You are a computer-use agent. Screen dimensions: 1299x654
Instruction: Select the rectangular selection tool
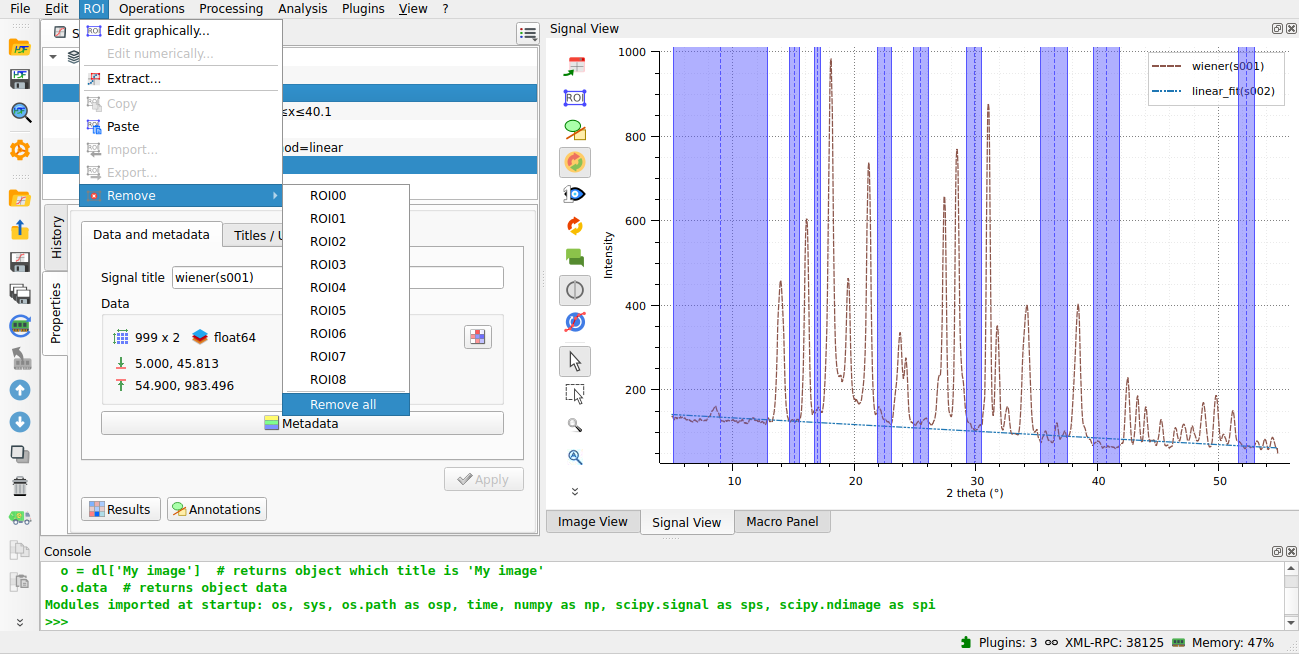[574, 393]
